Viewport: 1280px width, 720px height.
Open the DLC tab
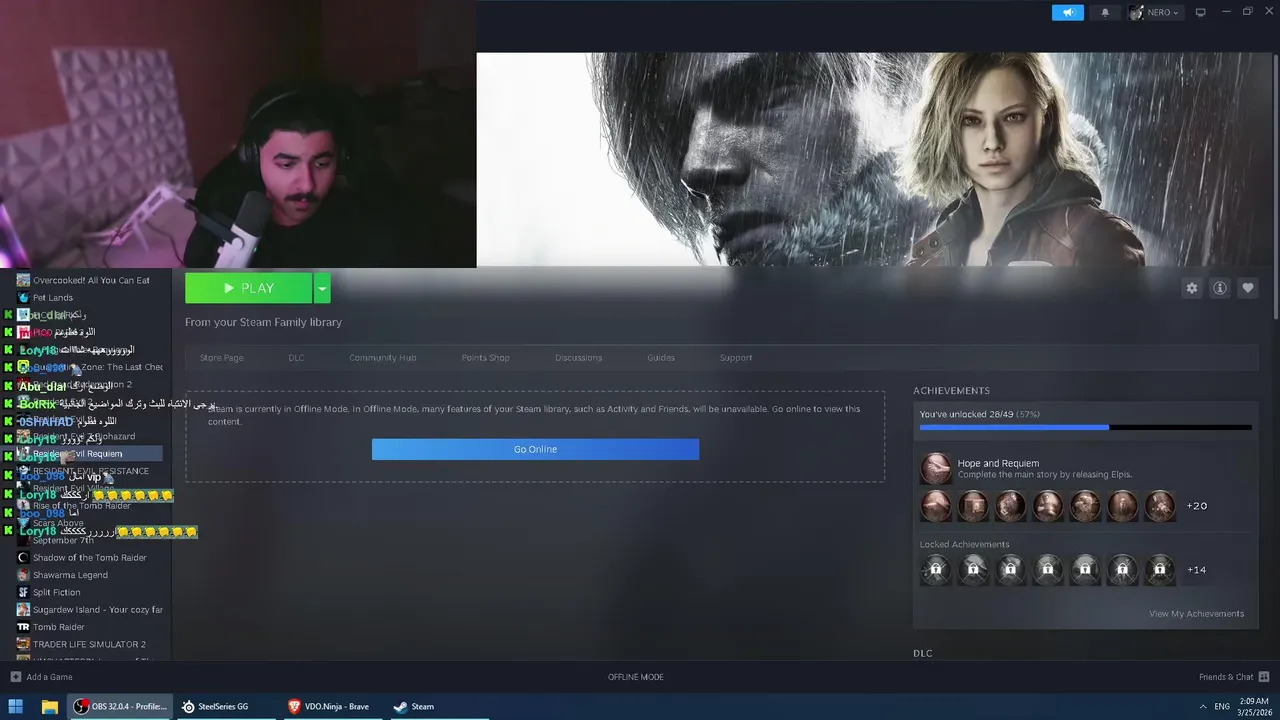[x=296, y=358]
